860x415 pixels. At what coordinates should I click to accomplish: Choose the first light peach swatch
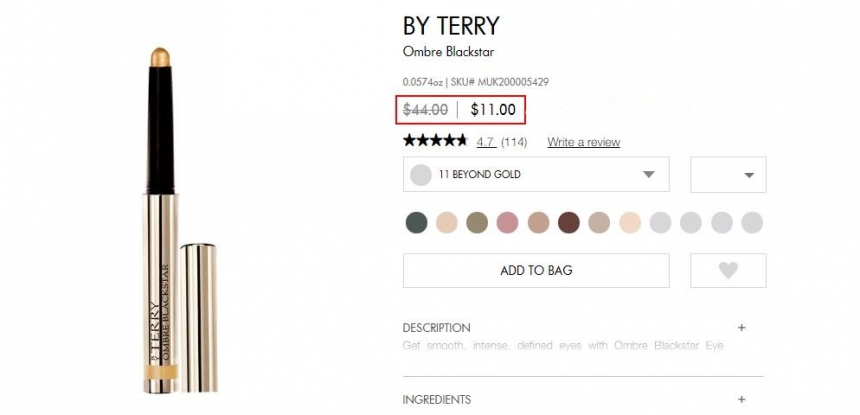coord(447,222)
